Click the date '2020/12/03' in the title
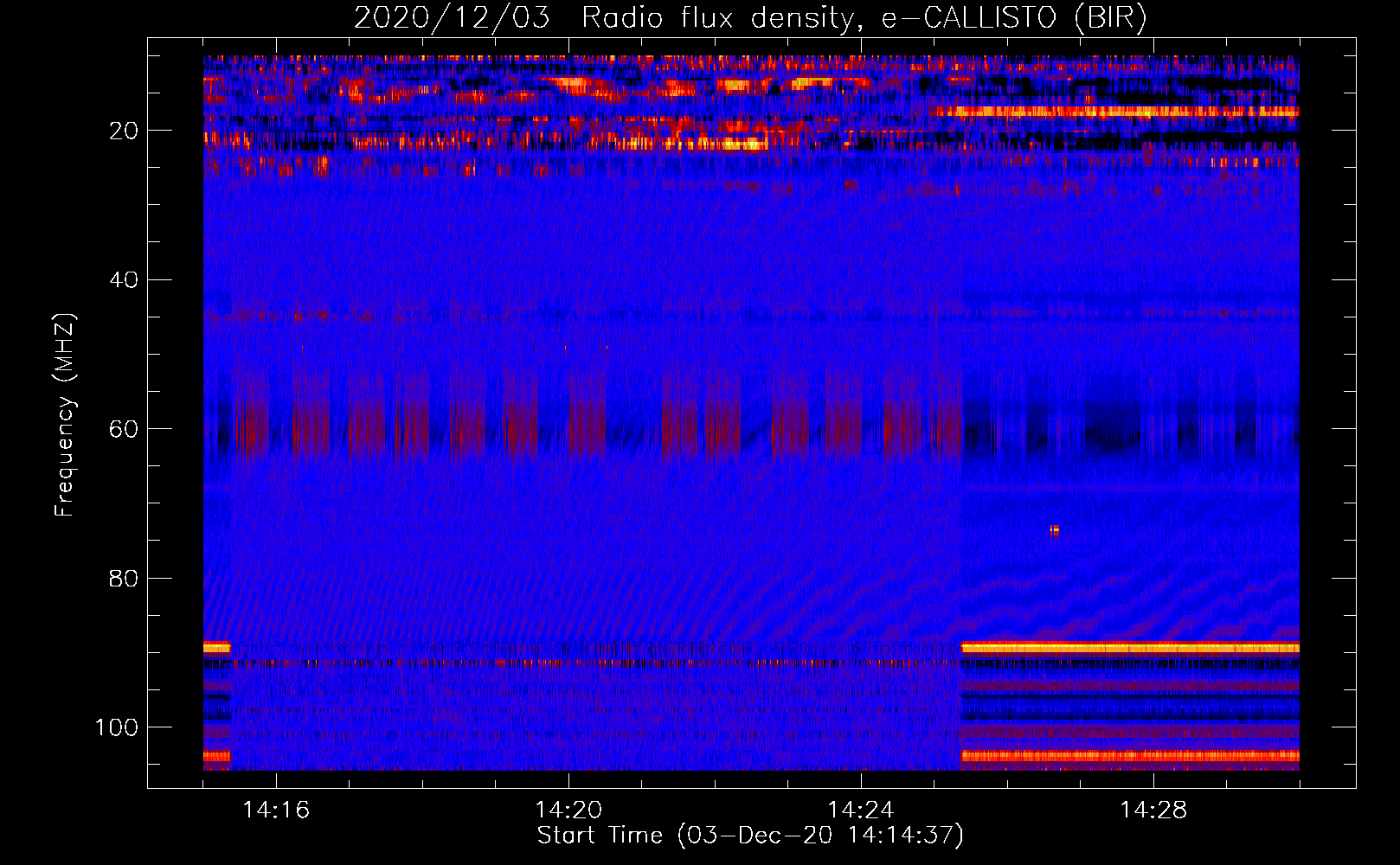Screen dimensions: 1400x865 [452, 18]
